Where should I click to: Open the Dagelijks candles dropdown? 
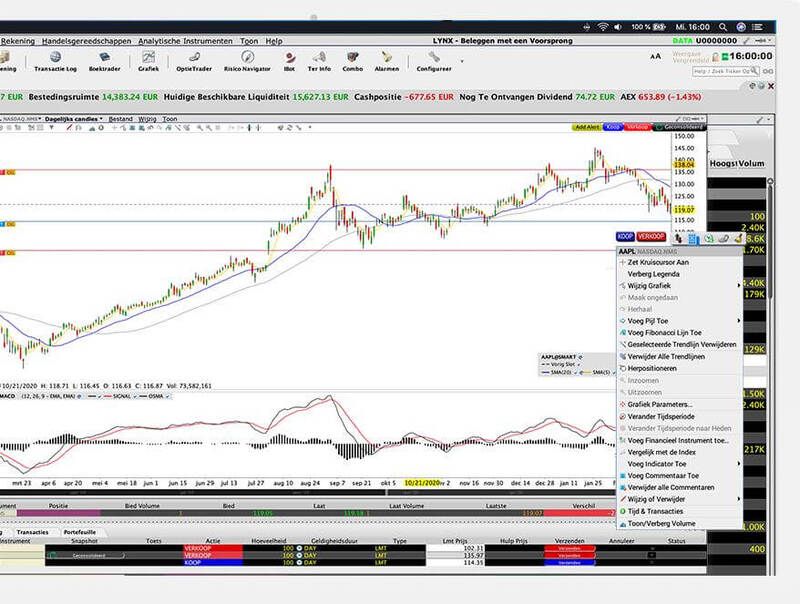(74, 119)
